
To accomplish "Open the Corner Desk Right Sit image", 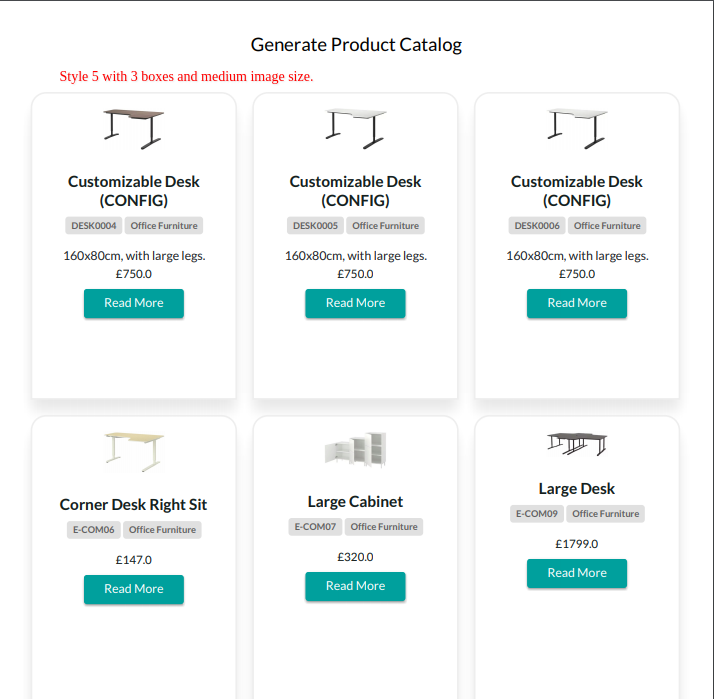I will [x=133, y=452].
